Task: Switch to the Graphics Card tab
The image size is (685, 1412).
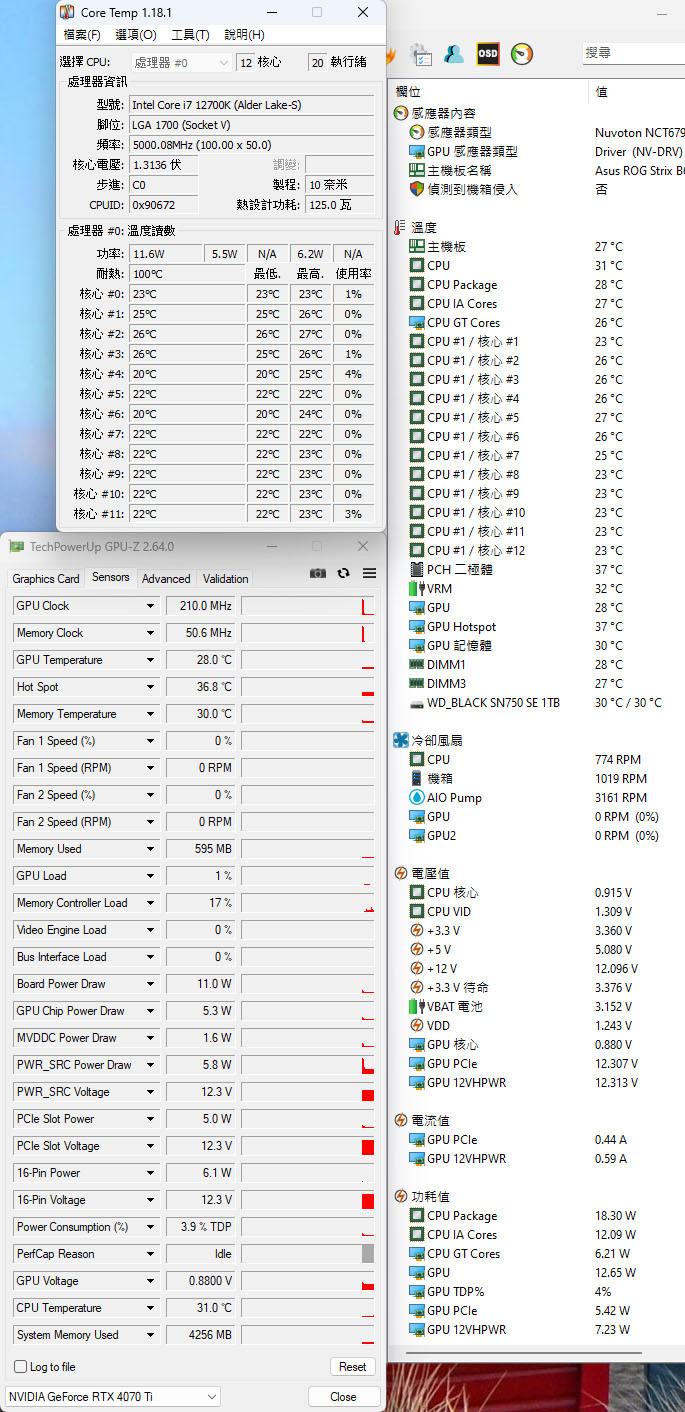Action: [x=46, y=578]
